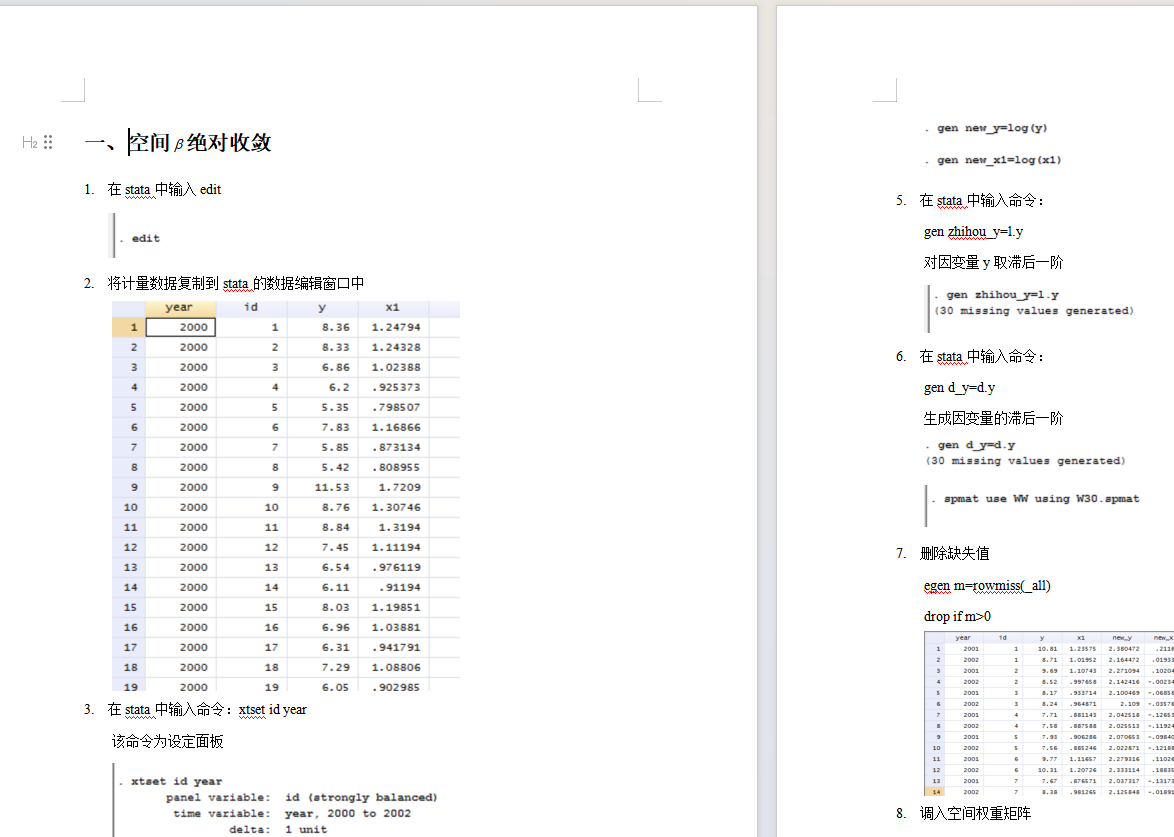The width and height of the screenshot is (1174, 837).
Task: Click the cell value 11.53
Action: click(332, 487)
